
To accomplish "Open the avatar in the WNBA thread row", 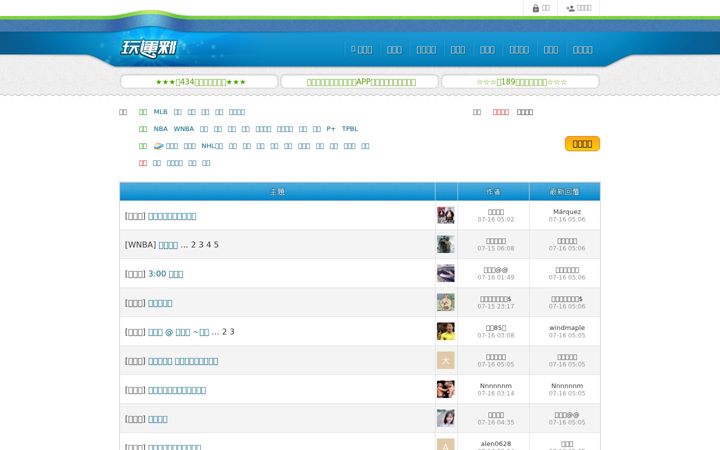I will [445, 244].
